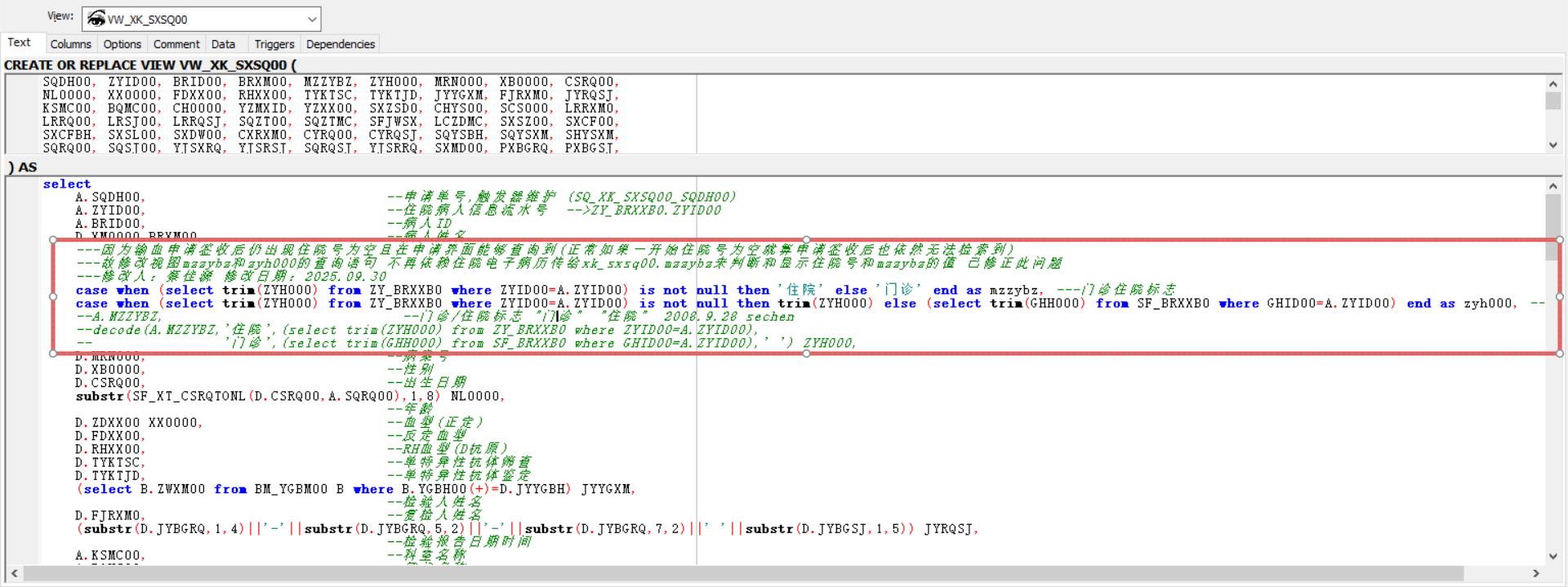Click the commented '--decode(A.MZZYBZ' line
This screenshot has width=1568, height=587.
click(x=416, y=330)
